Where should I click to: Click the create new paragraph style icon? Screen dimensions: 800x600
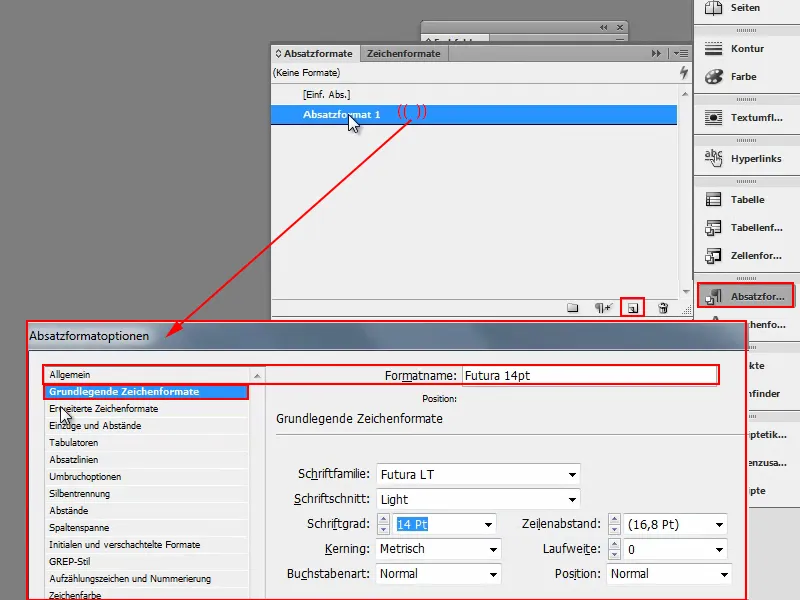(x=633, y=308)
